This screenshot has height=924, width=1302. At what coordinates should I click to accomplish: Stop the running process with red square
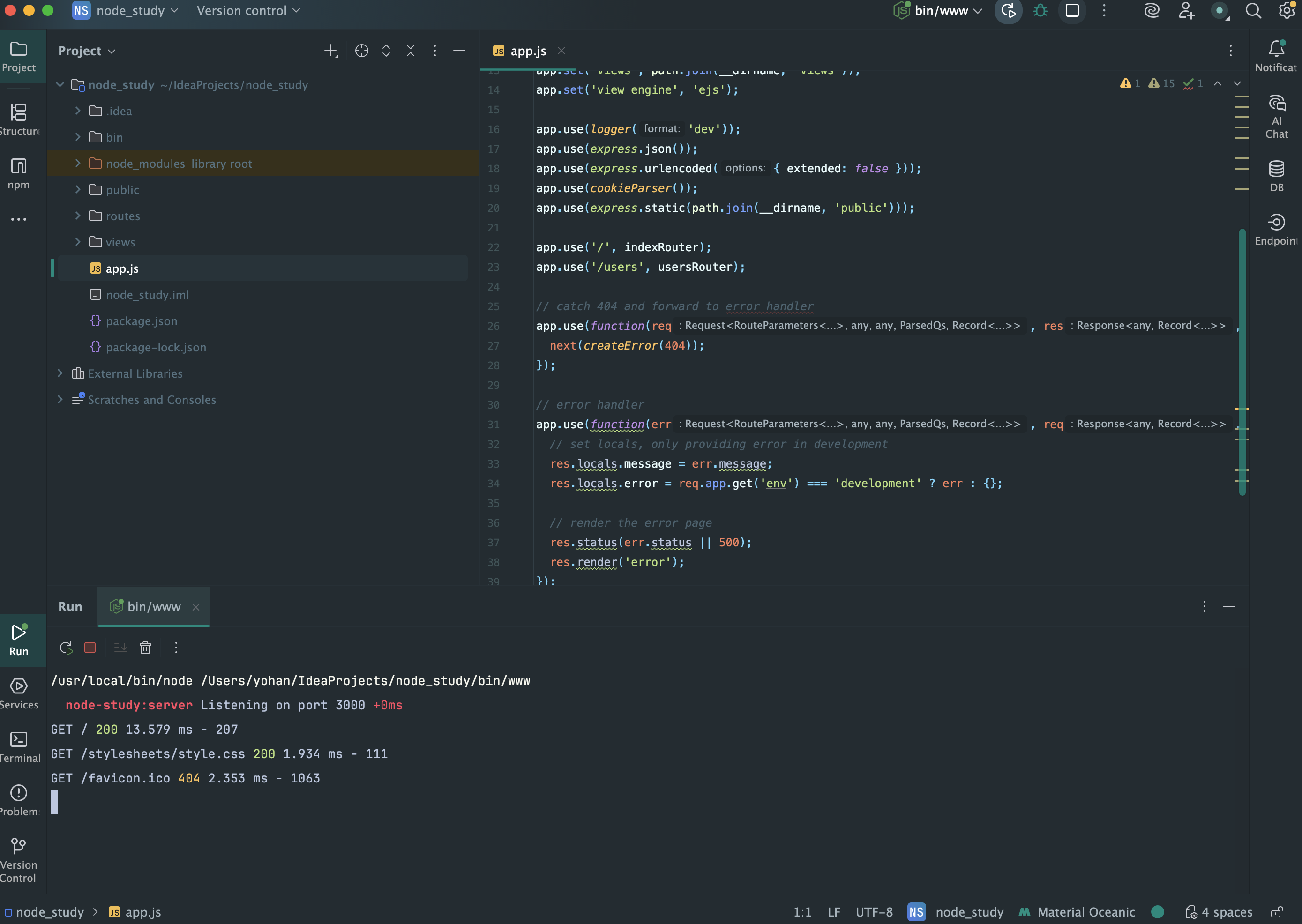coord(90,648)
